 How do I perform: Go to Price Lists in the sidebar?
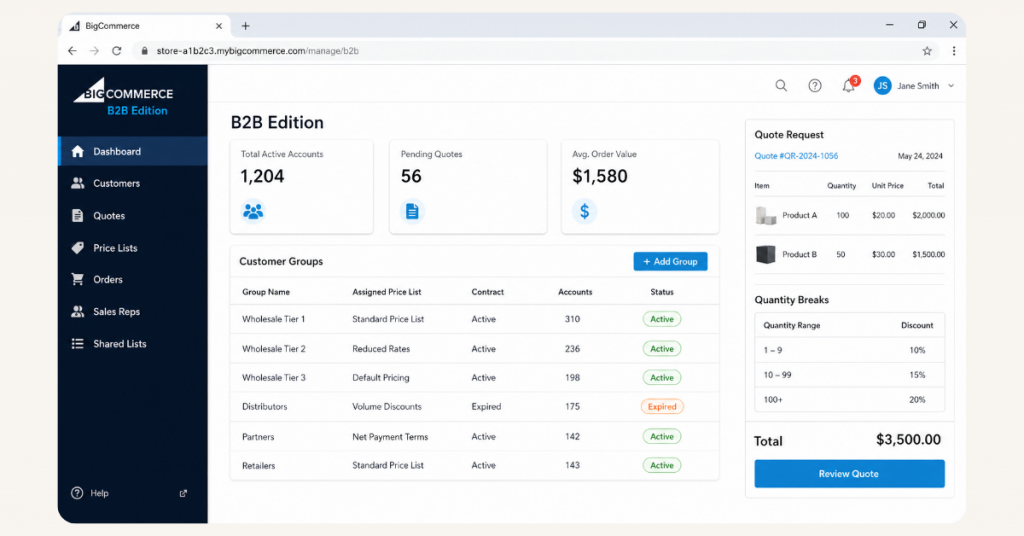(115, 248)
